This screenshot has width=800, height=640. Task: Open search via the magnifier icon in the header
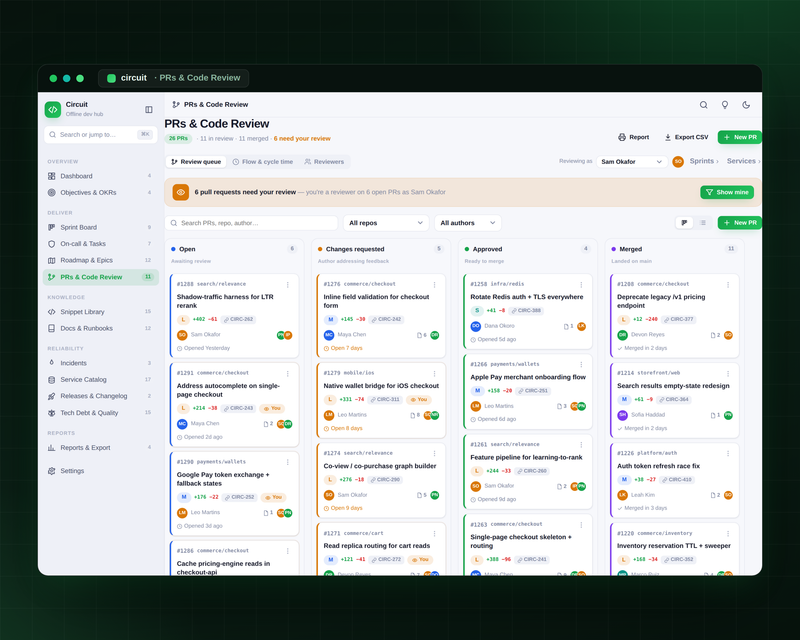pyautogui.click(x=704, y=105)
